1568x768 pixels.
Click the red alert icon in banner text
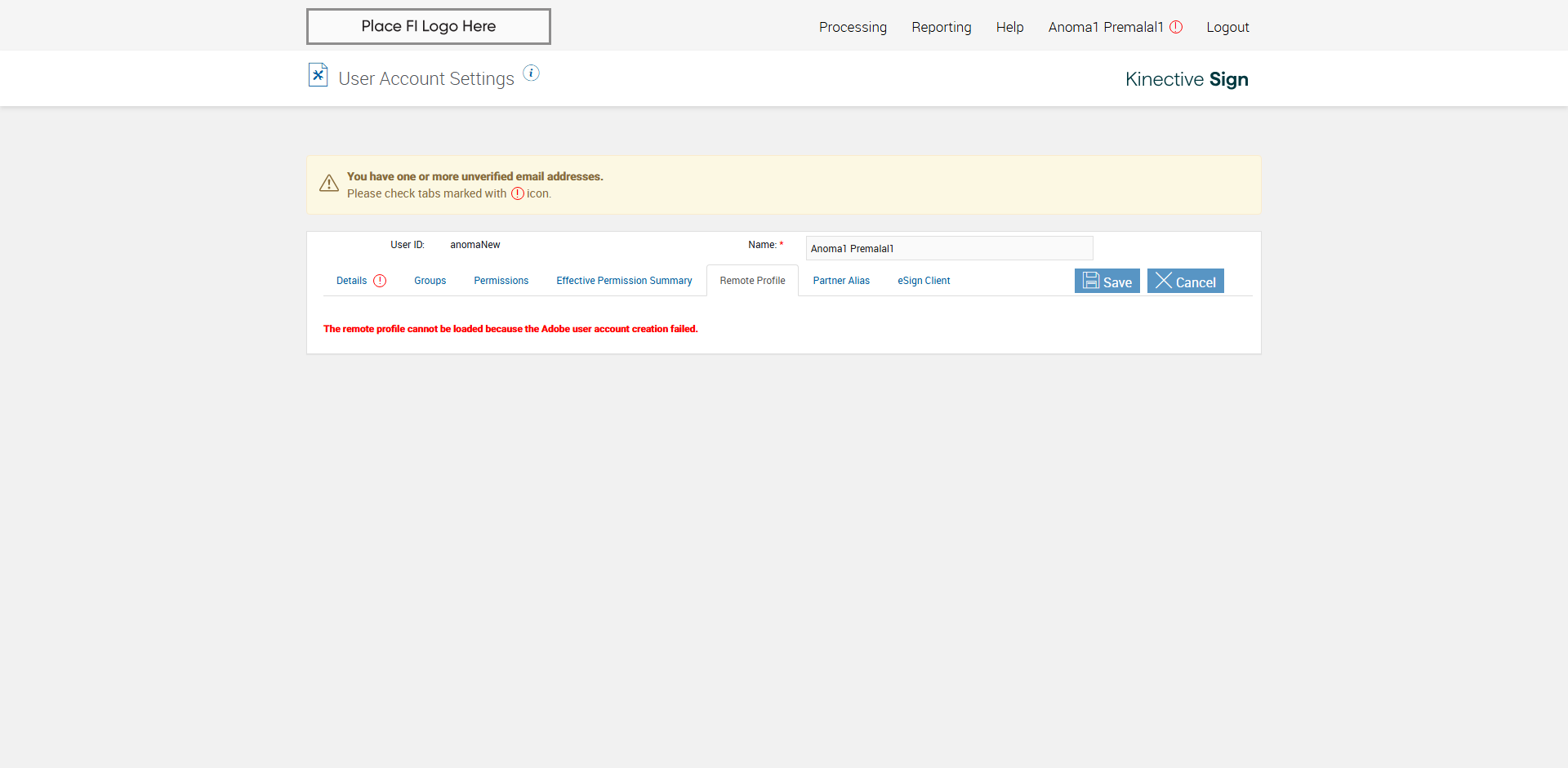click(518, 193)
